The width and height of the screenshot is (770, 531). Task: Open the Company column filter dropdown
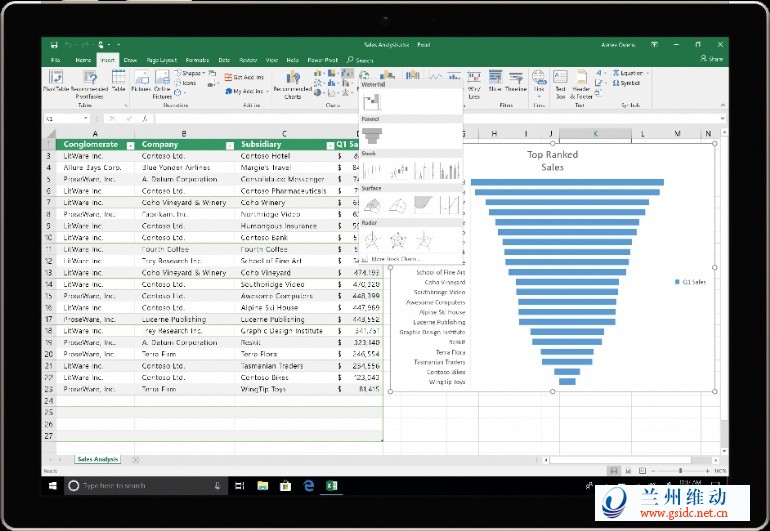coord(229,145)
